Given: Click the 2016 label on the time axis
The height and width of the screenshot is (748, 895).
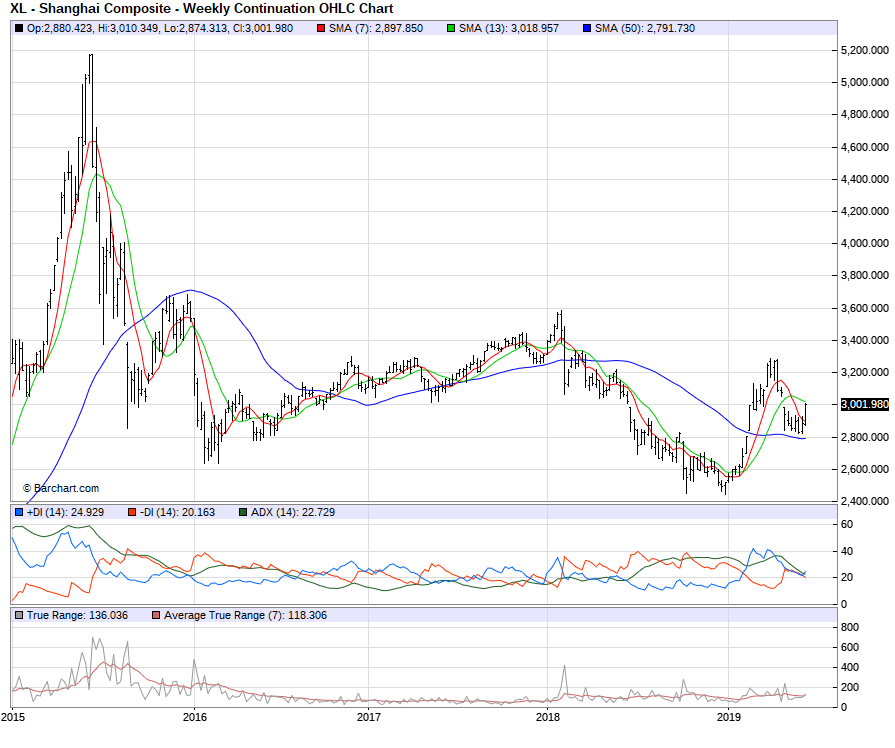Looking at the screenshot, I should click(195, 717).
